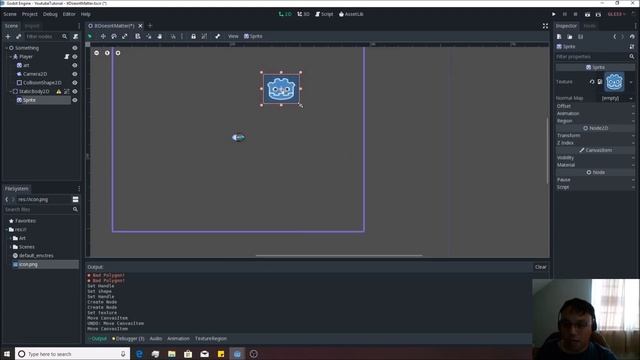The width and height of the screenshot is (640, 360).
Task: Zoom out with the viewport minus button
Action: (x=97, y=53)
